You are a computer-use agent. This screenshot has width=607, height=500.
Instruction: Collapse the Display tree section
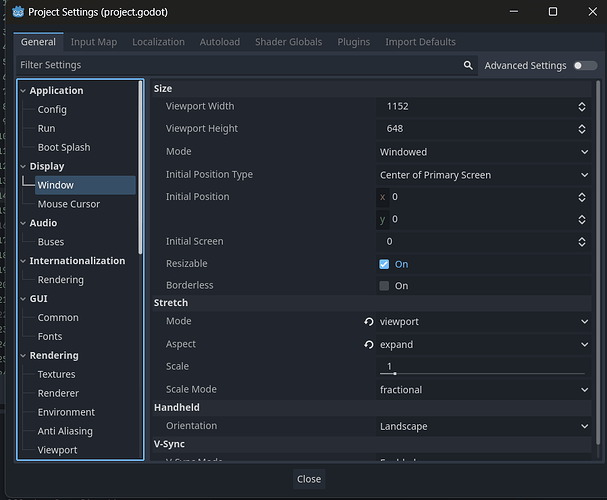(x=23, y=166)
